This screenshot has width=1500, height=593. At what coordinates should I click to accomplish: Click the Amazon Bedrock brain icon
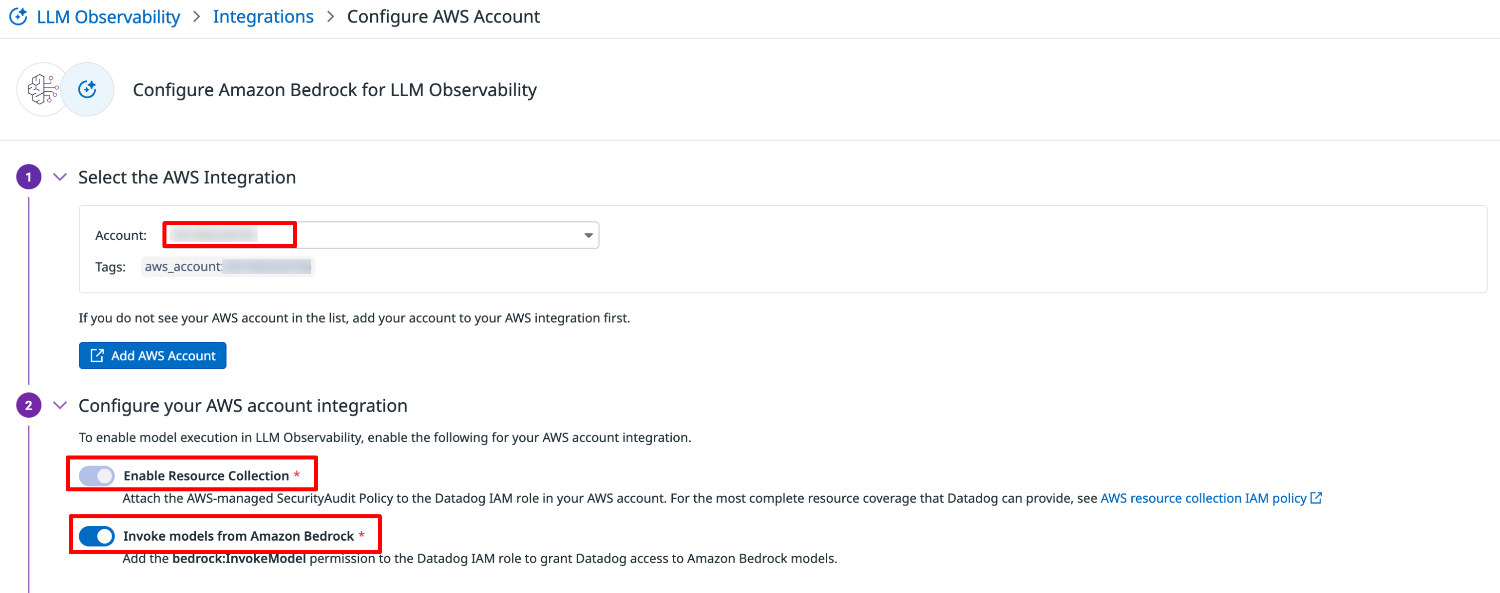[42, 90]
